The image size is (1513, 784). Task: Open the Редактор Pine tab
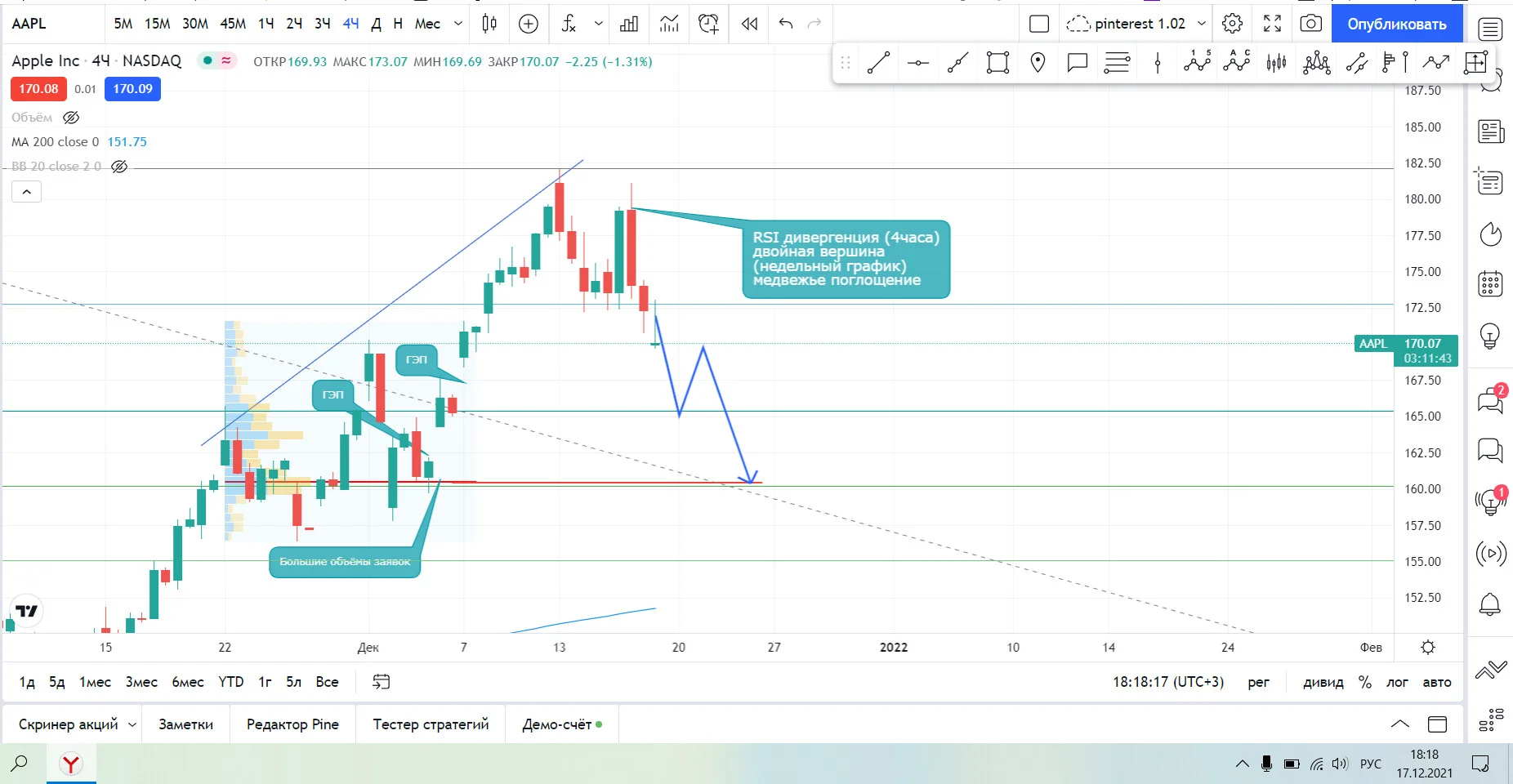coord(292,724)
